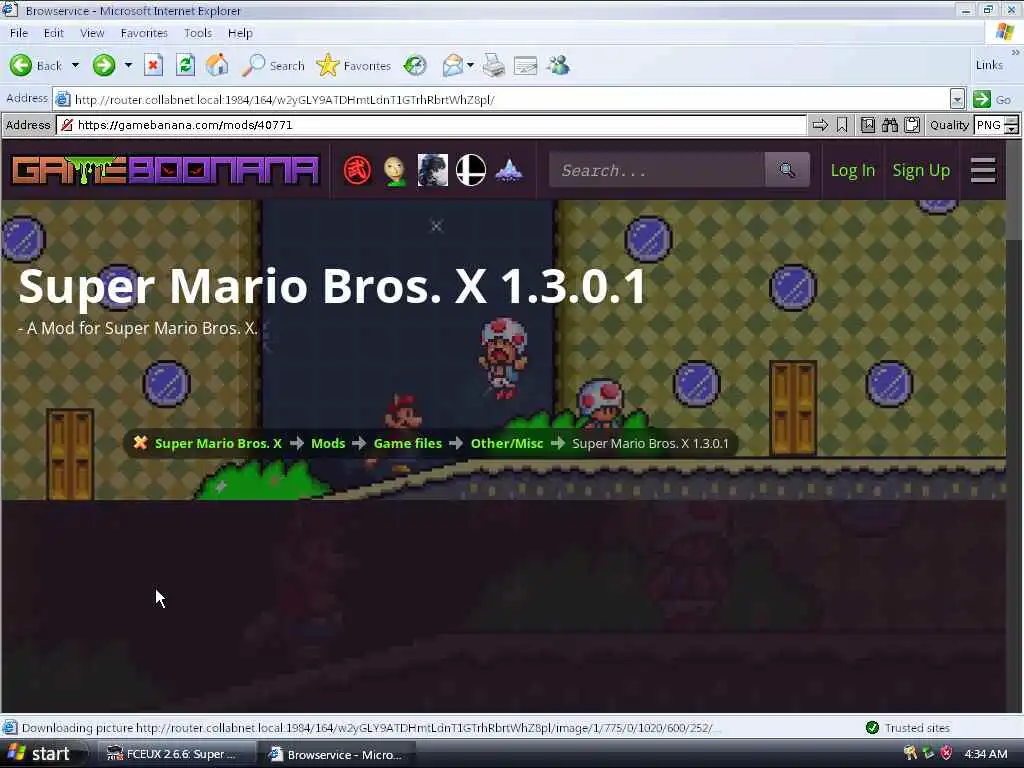This screenshot has height=768, width=1024.
Task: Click the X icon before Super Mario Bros. X breadcrumb
Action: click(x=140, y=443)
